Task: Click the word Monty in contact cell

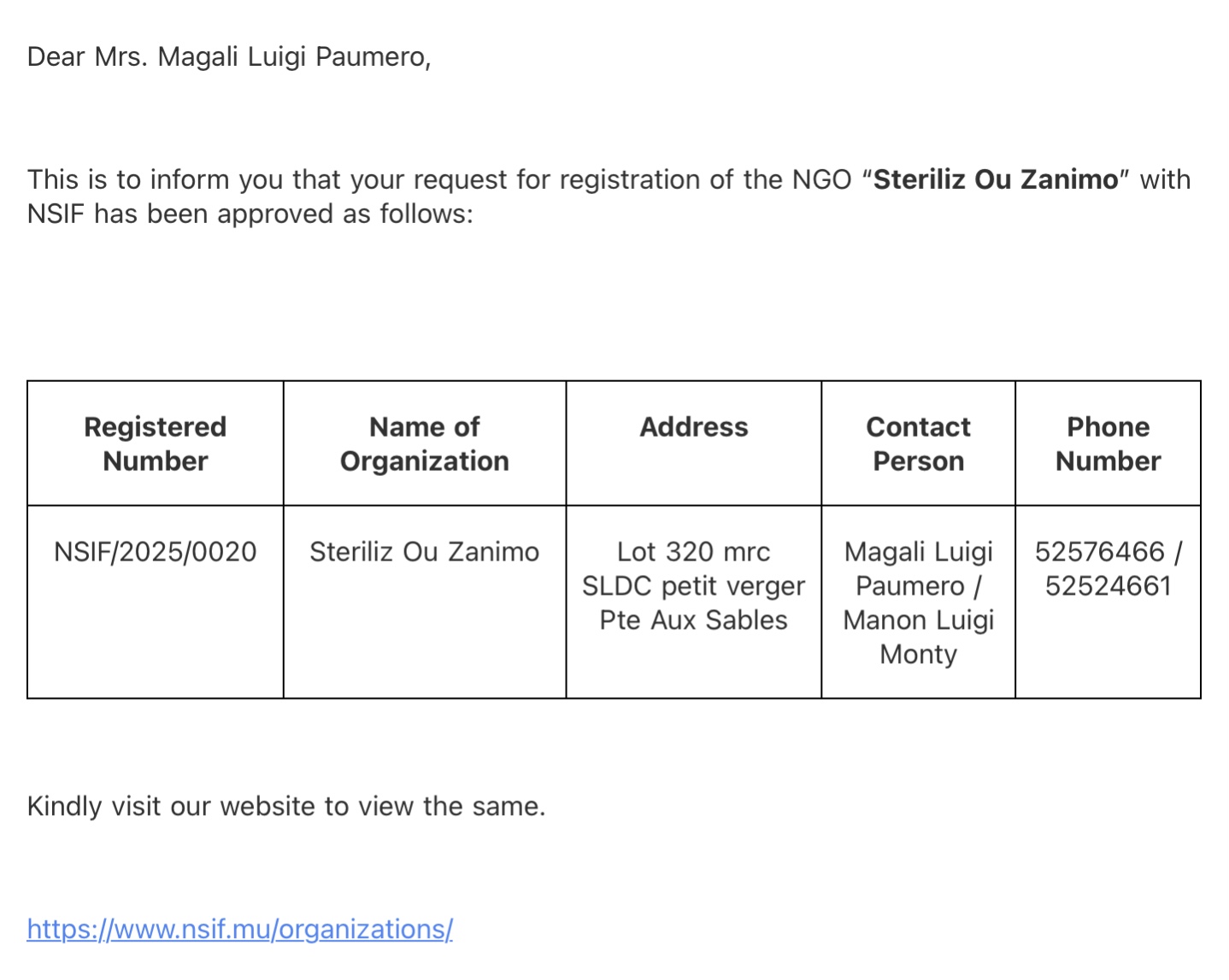Action: click(x=918, y=654)
